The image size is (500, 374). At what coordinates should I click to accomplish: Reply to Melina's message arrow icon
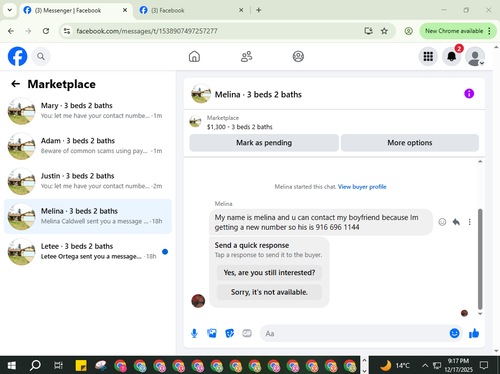coord(456,222)
